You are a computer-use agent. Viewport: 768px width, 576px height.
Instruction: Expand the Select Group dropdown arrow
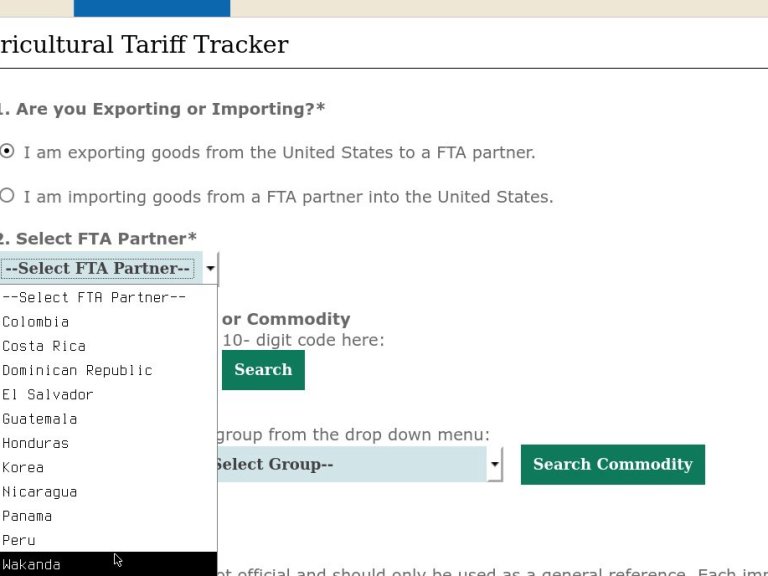pos(494,464)
